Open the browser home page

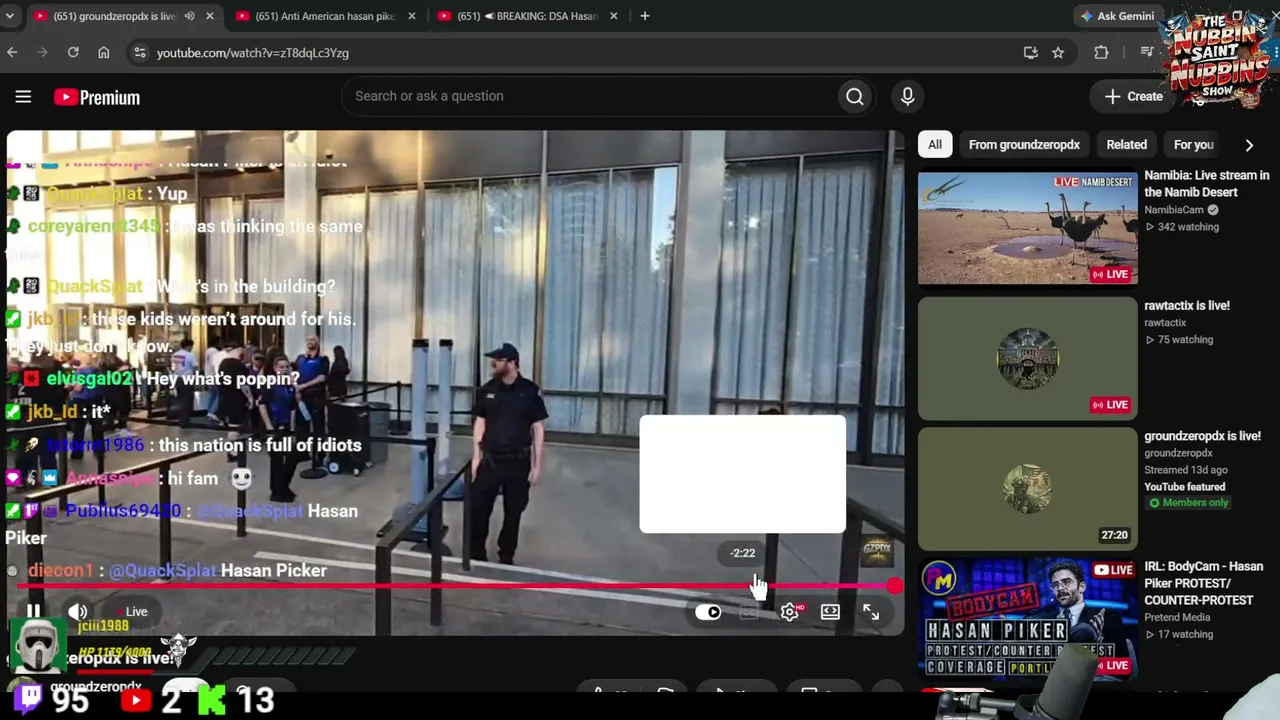[x=104, y=52]
